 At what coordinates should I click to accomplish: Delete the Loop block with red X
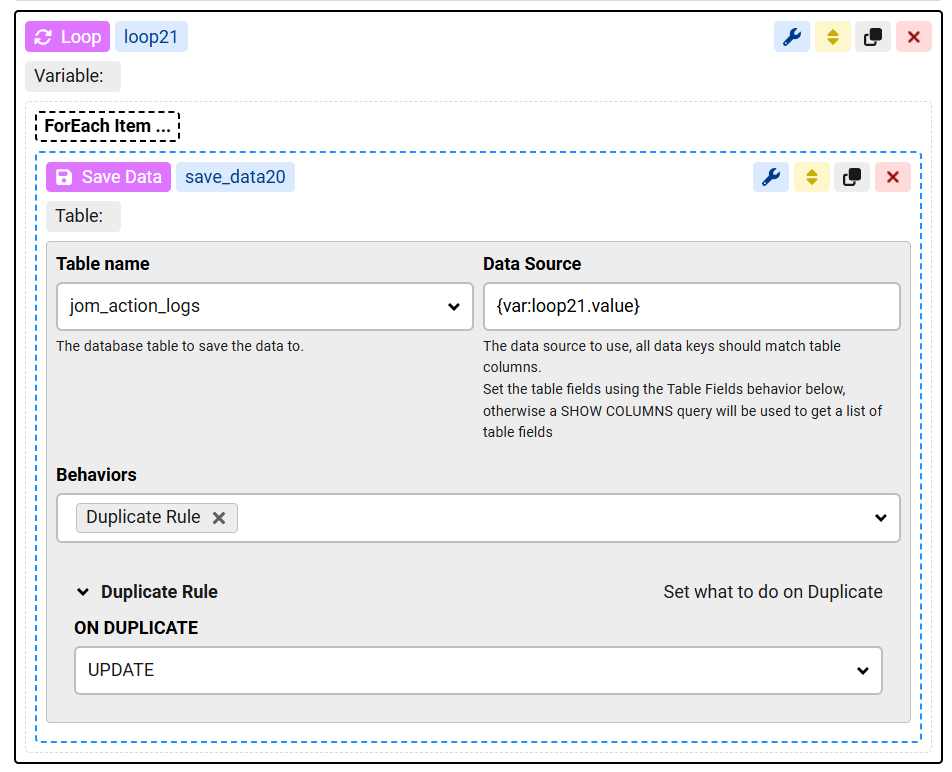[x=913, y=36]
